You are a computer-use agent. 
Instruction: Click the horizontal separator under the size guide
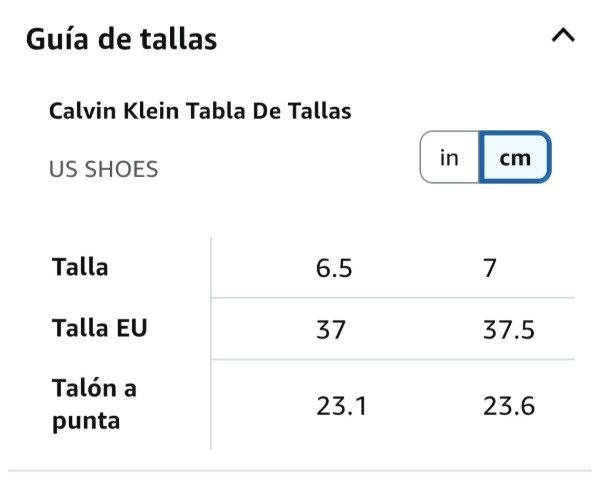pyautogui.click(x=300, y=470)
